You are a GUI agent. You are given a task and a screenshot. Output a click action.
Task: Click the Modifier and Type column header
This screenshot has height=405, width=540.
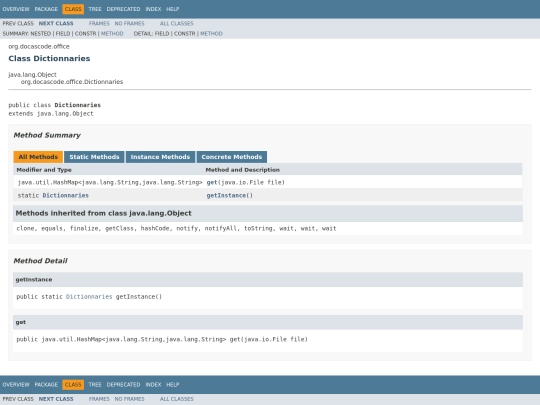[44, 170]
